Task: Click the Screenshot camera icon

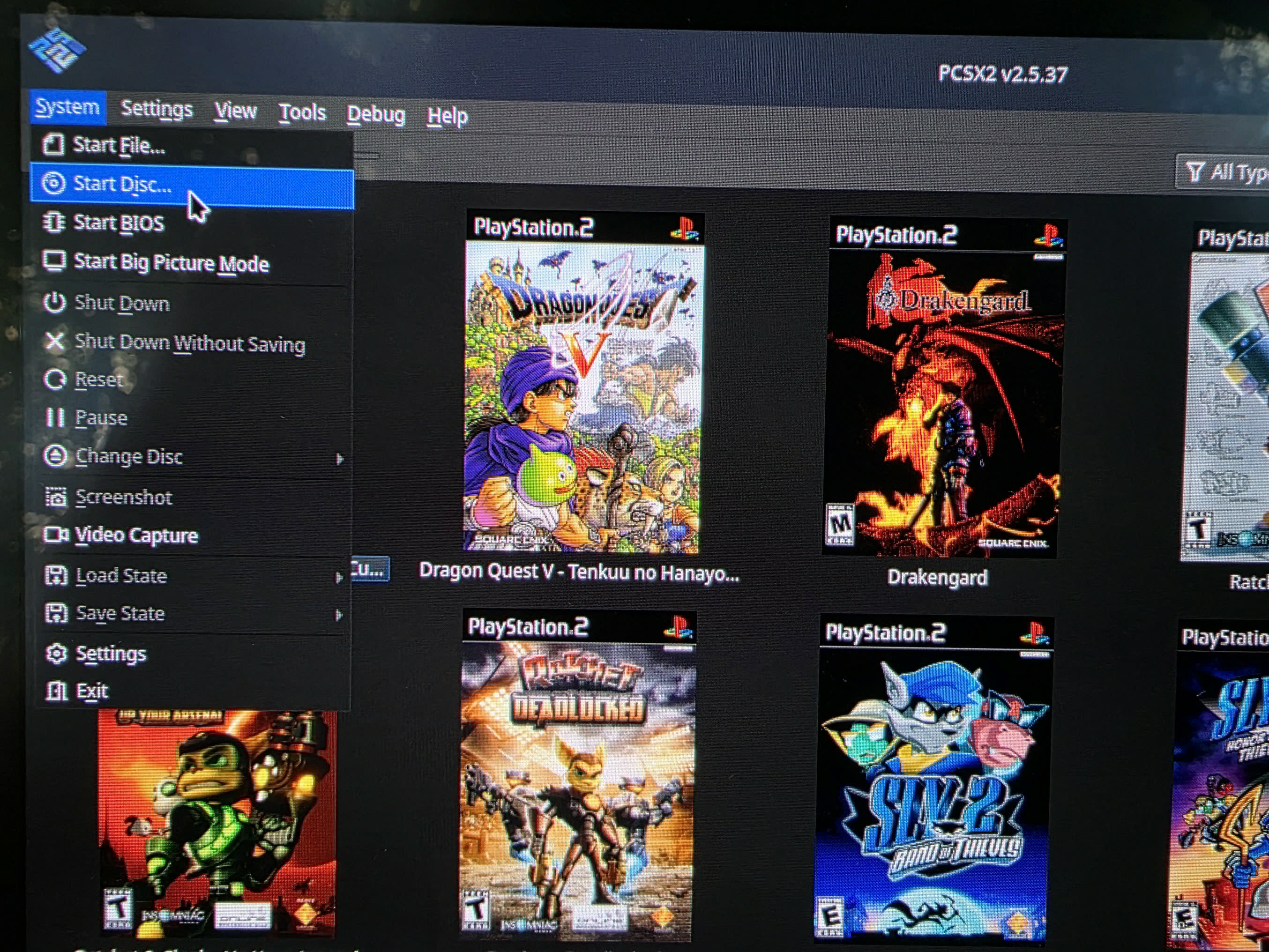Action: (x=56, y=497)
